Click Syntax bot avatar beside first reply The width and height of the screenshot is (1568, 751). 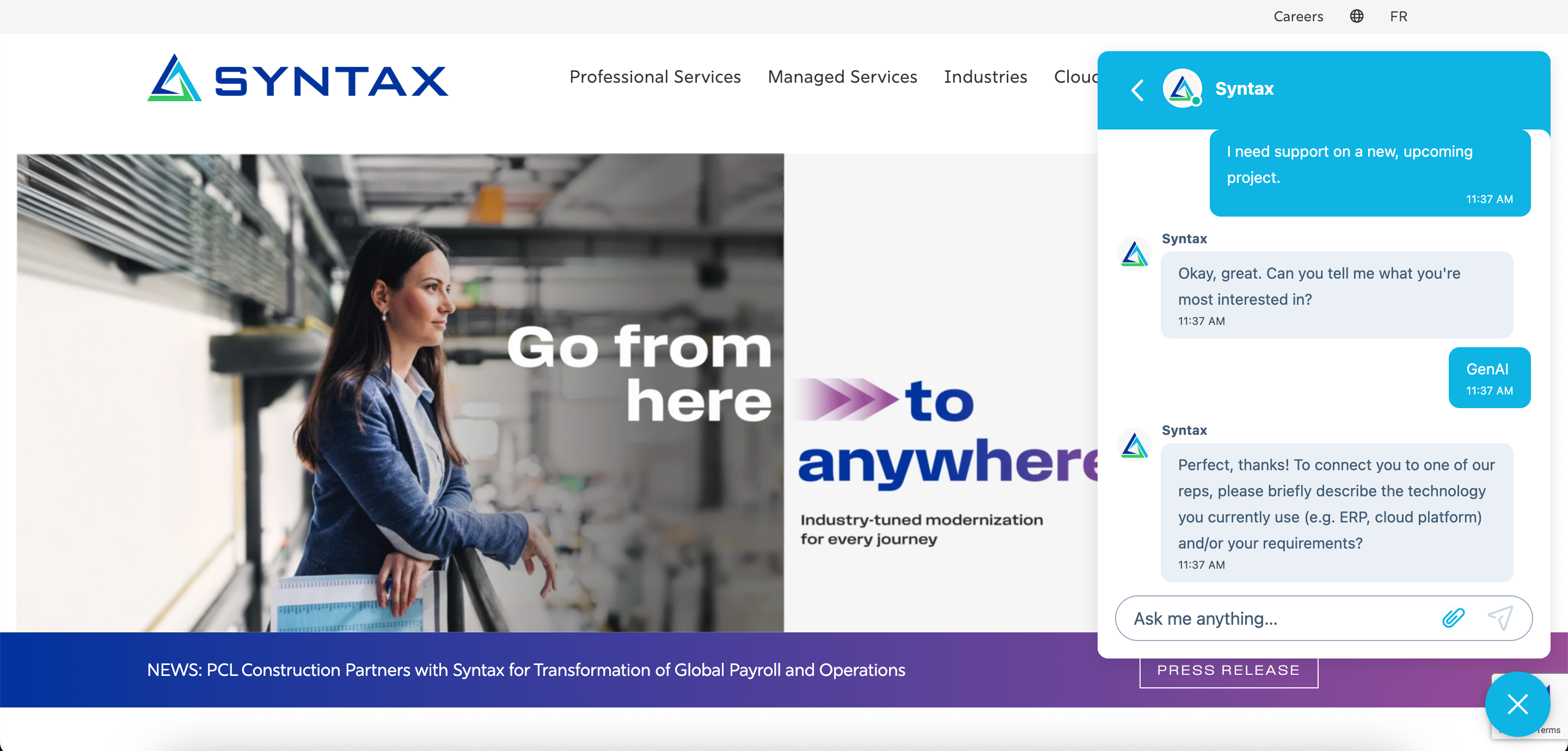(x=1135, y=254)
